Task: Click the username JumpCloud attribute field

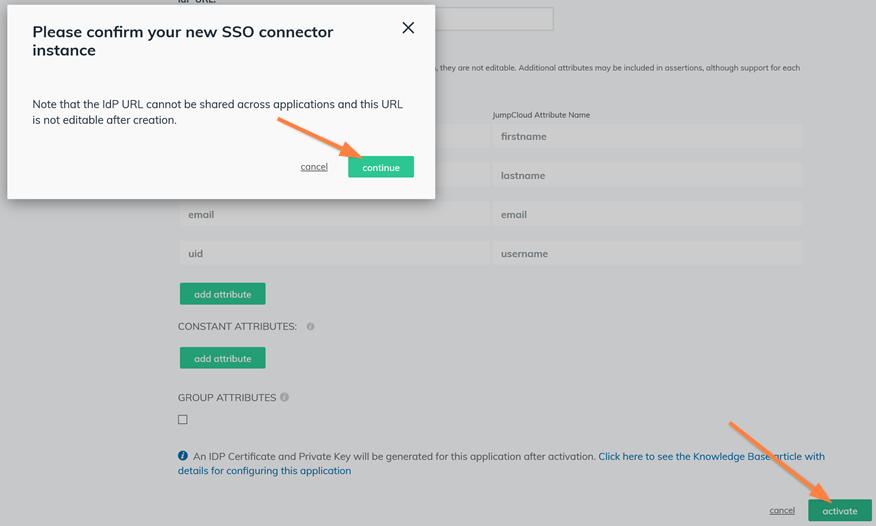Action: point(647,254)
